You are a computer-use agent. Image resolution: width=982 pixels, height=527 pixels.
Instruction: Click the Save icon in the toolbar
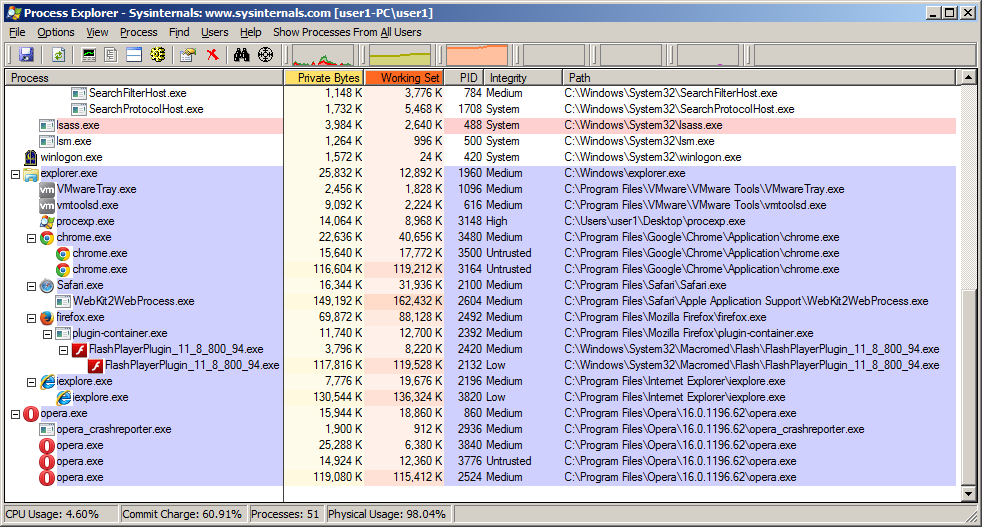coord(26,55)
